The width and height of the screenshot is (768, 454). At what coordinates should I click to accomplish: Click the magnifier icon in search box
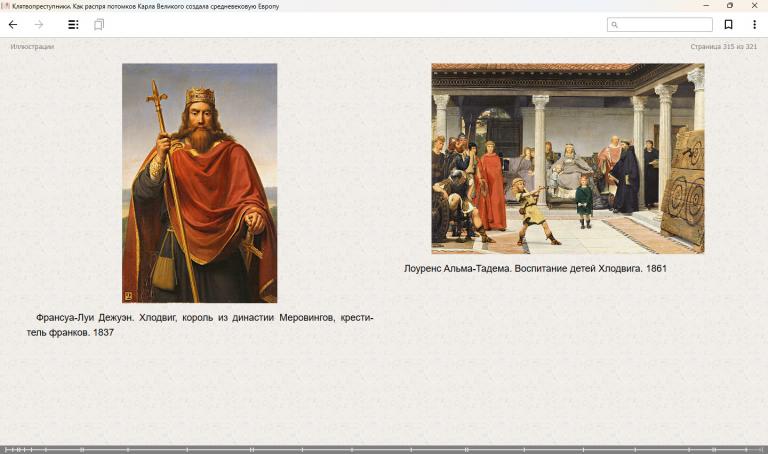click(x=615, y=24)
